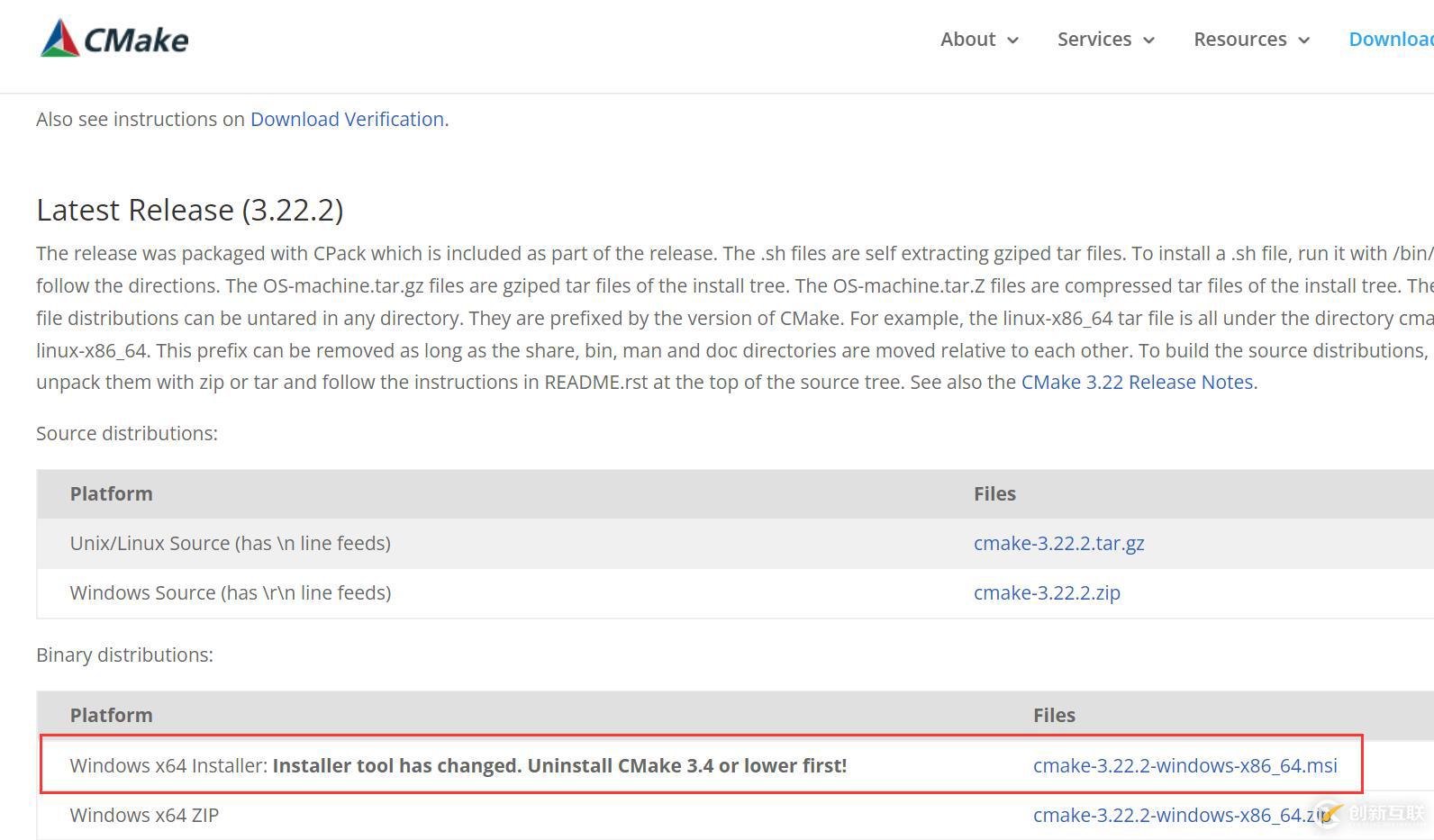Open the CMake 3.22 Release Notes link
Screen dimensions: 1434x840
point(1137,383)
